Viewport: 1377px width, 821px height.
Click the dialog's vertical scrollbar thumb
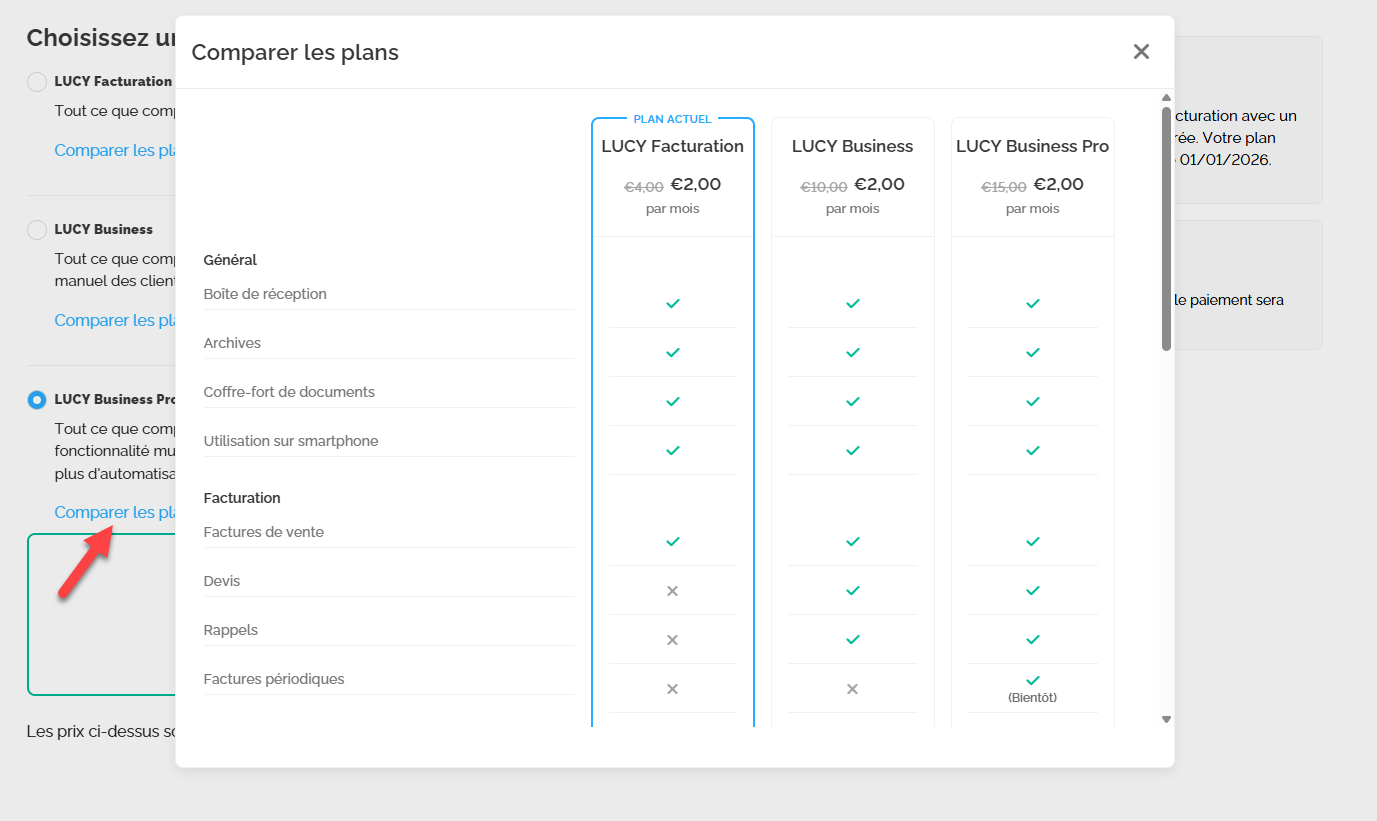[1166, 228]
